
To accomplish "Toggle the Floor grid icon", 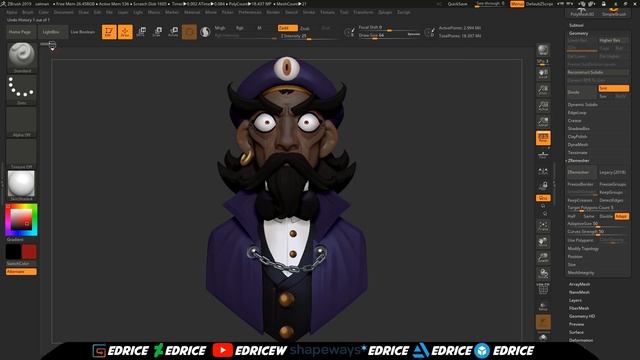I will [543, 154].
